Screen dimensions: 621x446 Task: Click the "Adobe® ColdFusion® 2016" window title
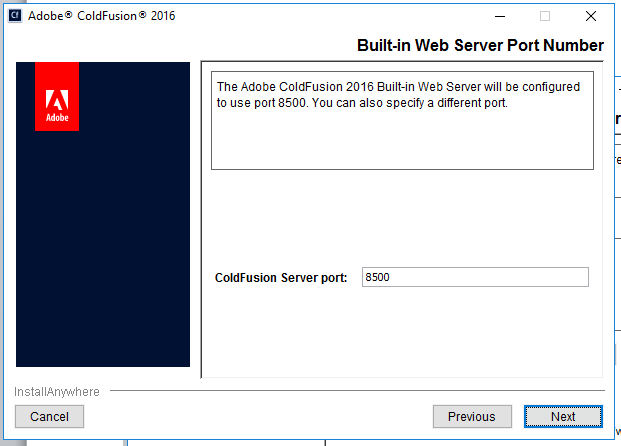(x=101, y=16)
